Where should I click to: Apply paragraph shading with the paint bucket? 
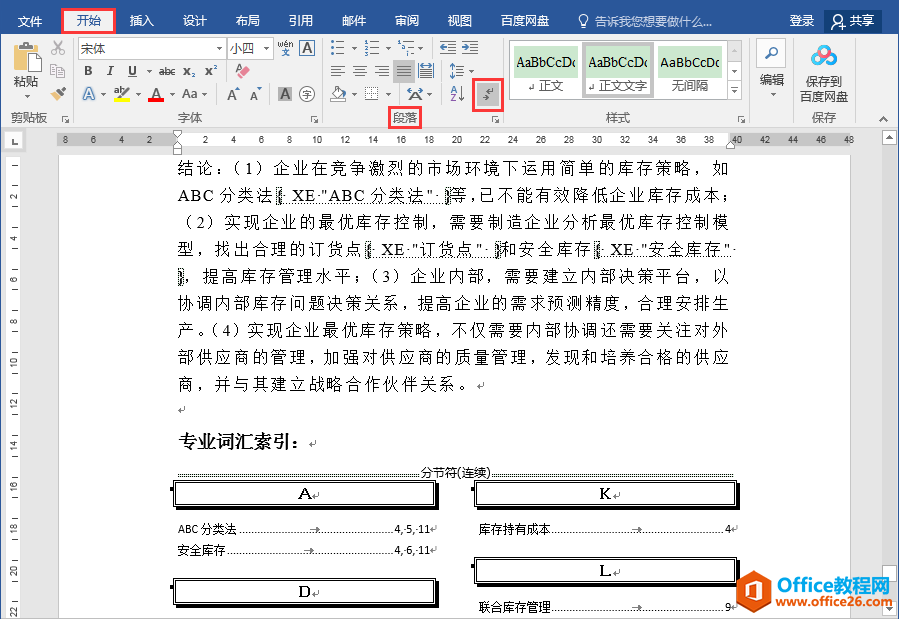coord(338,93)
